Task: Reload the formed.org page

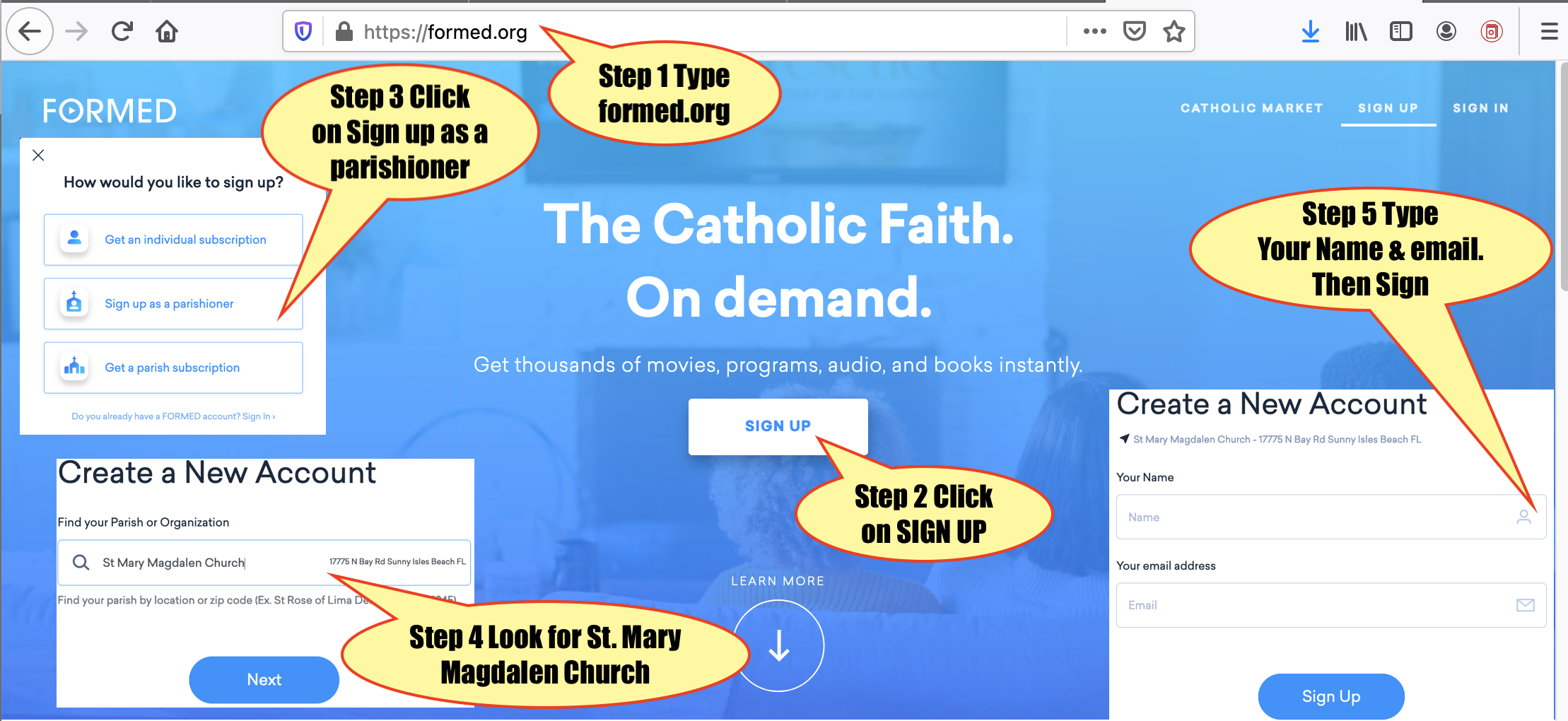Action: pyautogui.click(x=122, y=31)
